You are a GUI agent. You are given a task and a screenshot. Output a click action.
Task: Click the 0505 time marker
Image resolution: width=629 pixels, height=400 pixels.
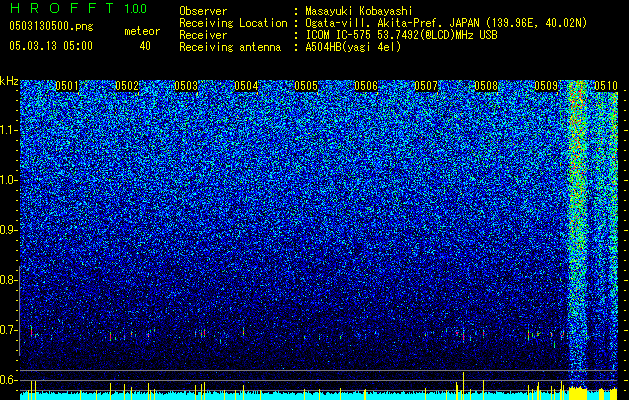(306, 86)
